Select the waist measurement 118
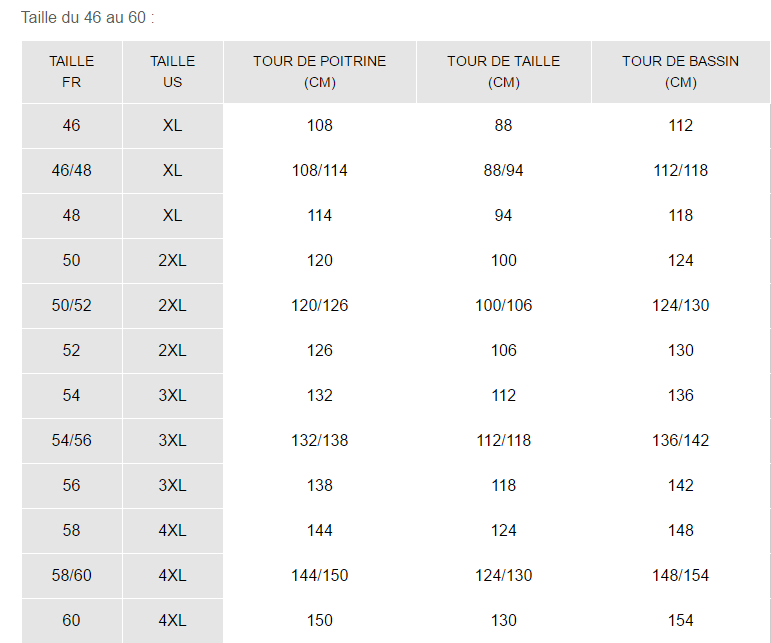Screen dimensions: 771x643 click(503, 485)
